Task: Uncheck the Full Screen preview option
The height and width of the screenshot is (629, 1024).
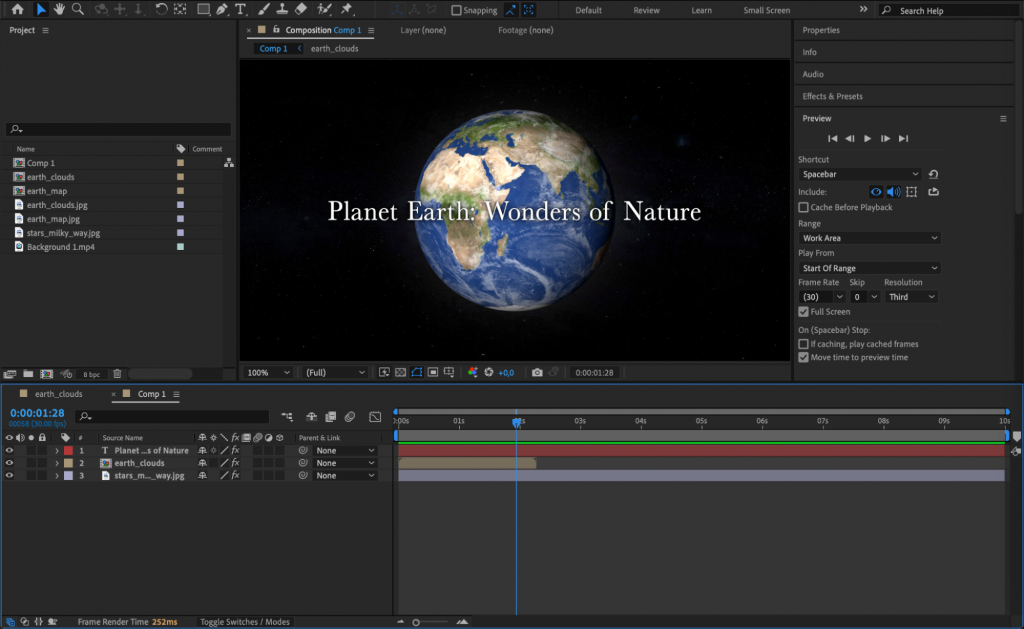Action: coord(803,311)
